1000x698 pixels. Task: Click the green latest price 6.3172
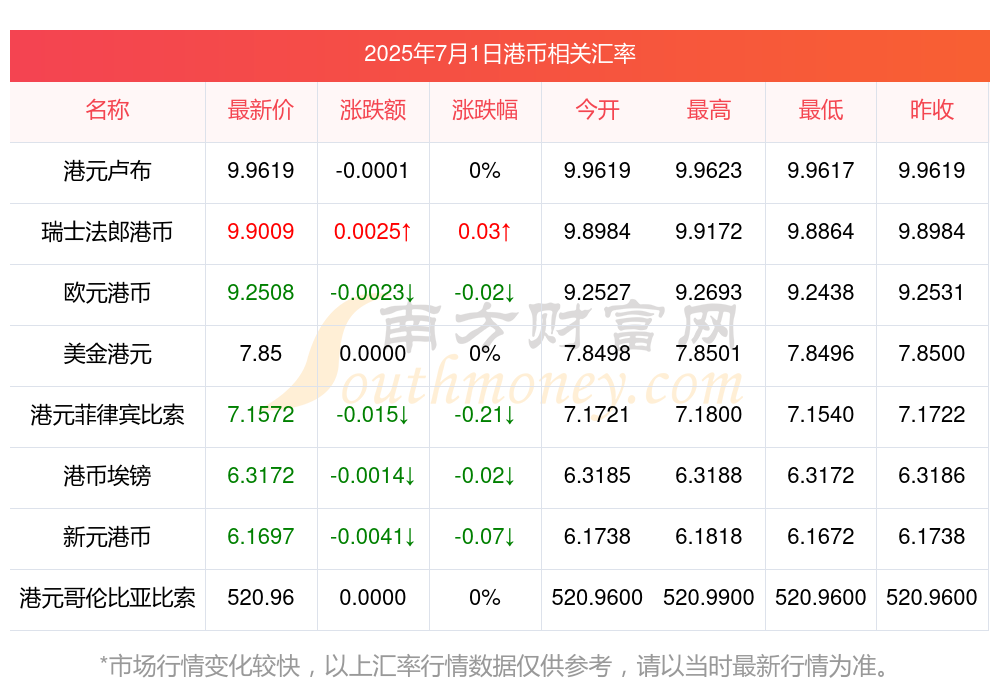pyautogui.click(x=260, y=475)
